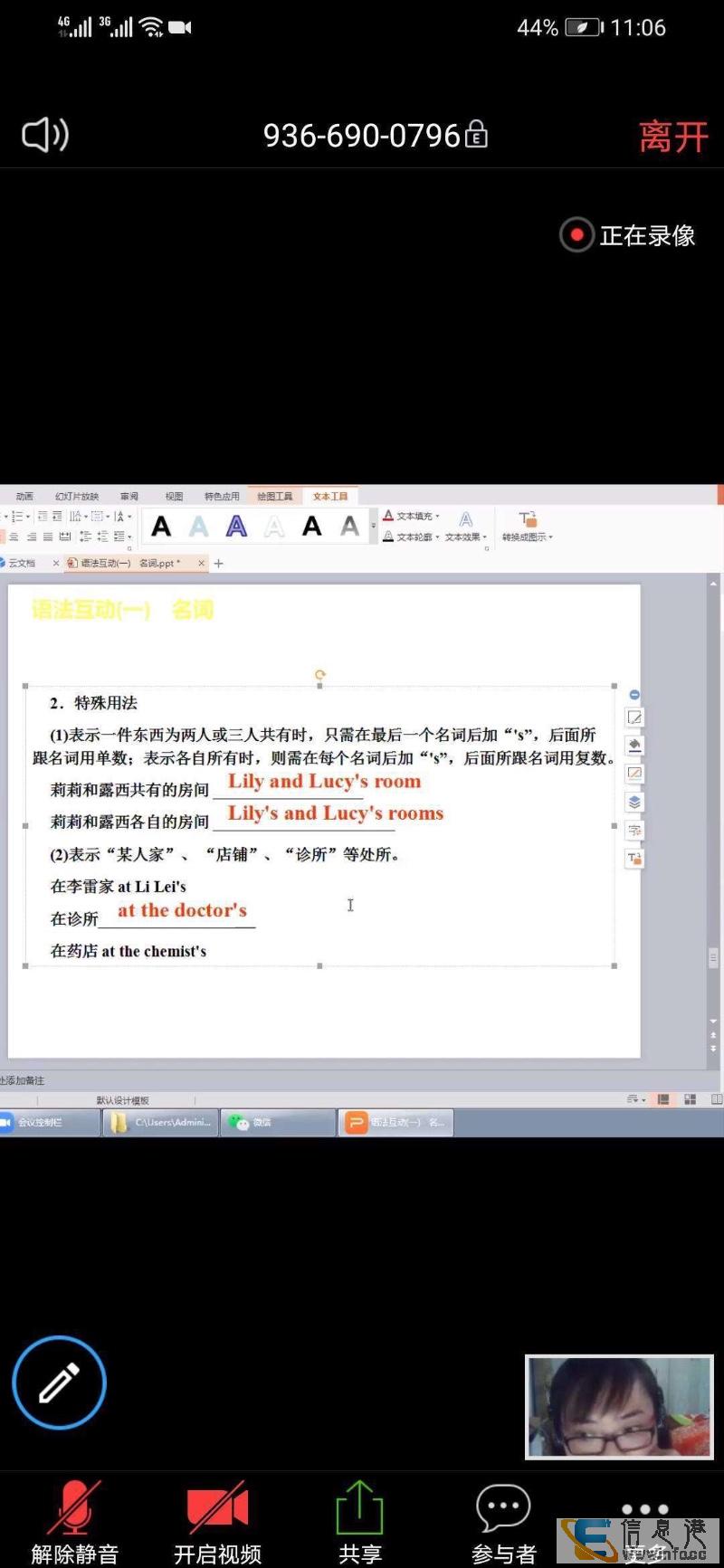
Task: Click the 转换成图示 convert icon
Action: point(528,525)
